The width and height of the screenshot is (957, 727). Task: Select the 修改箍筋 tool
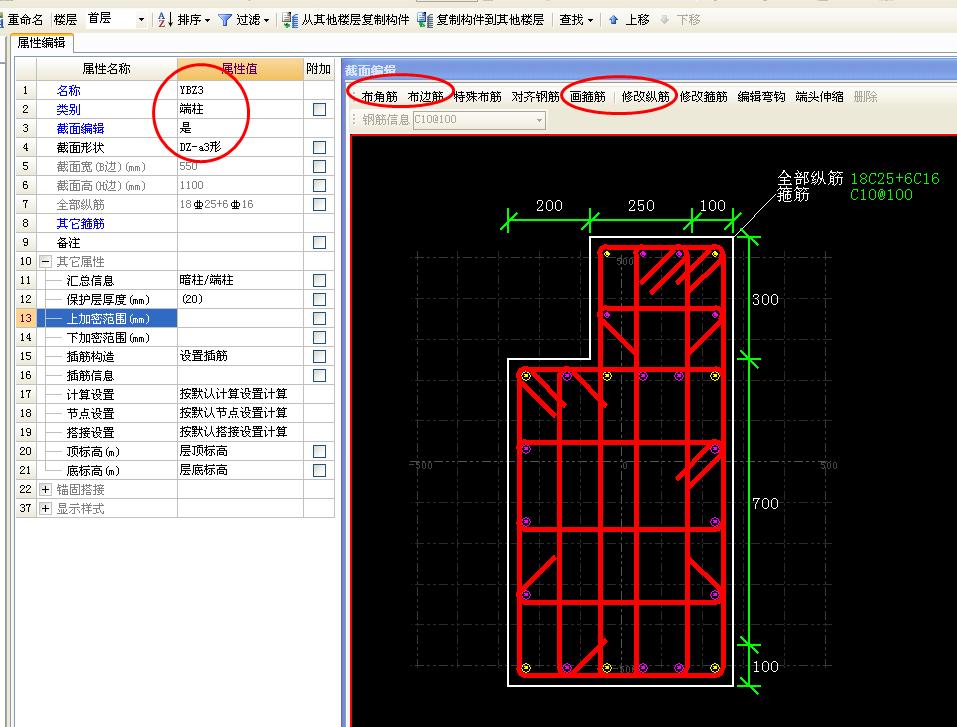pos(703,96)
